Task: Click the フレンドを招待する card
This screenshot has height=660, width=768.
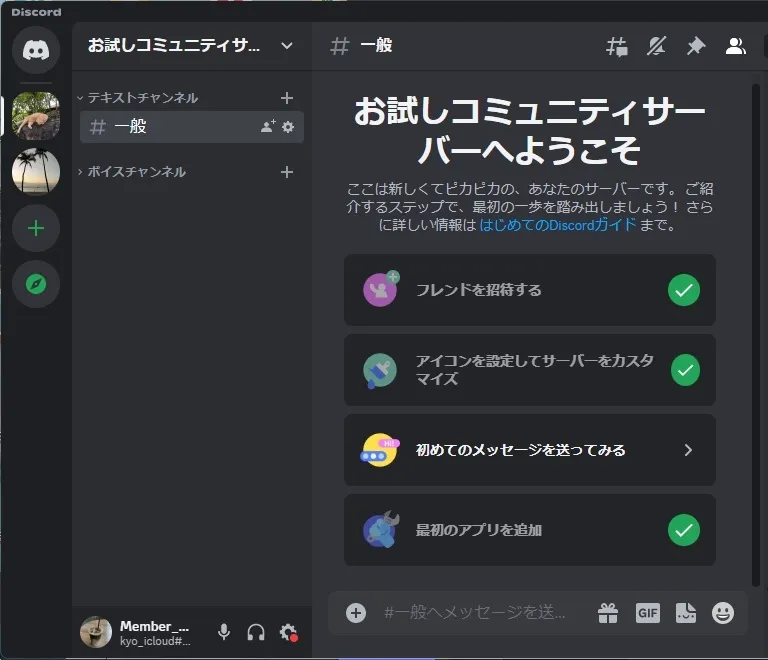Action: click(529, 290)
